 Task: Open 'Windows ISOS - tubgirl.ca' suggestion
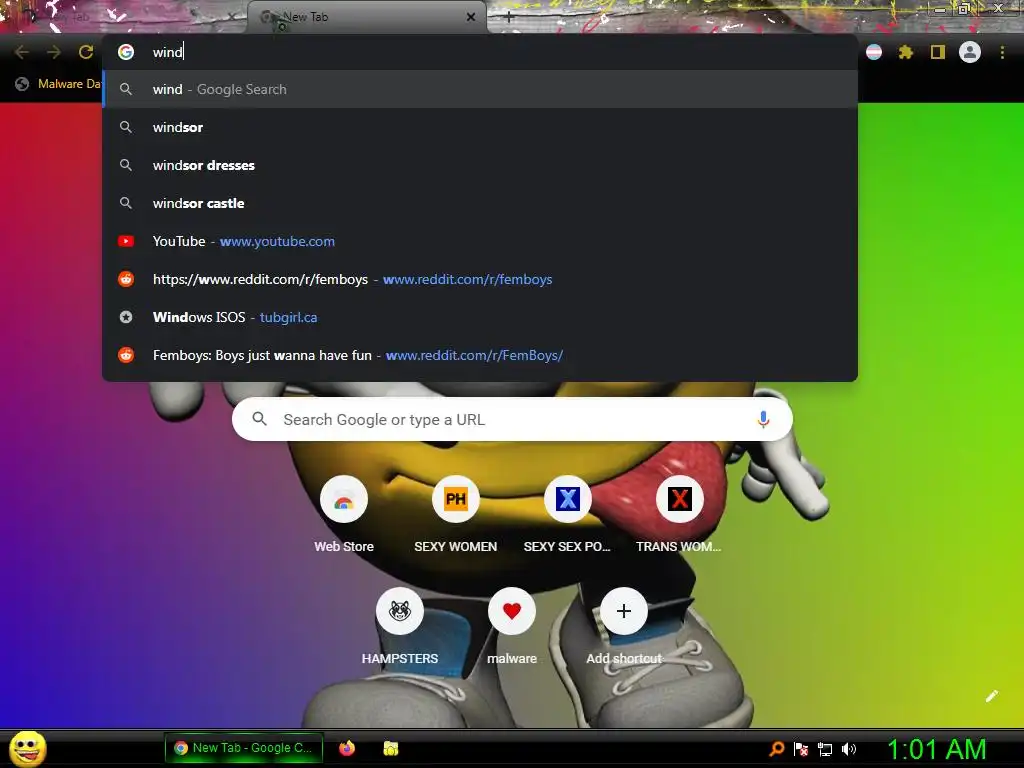click(480, 317)
